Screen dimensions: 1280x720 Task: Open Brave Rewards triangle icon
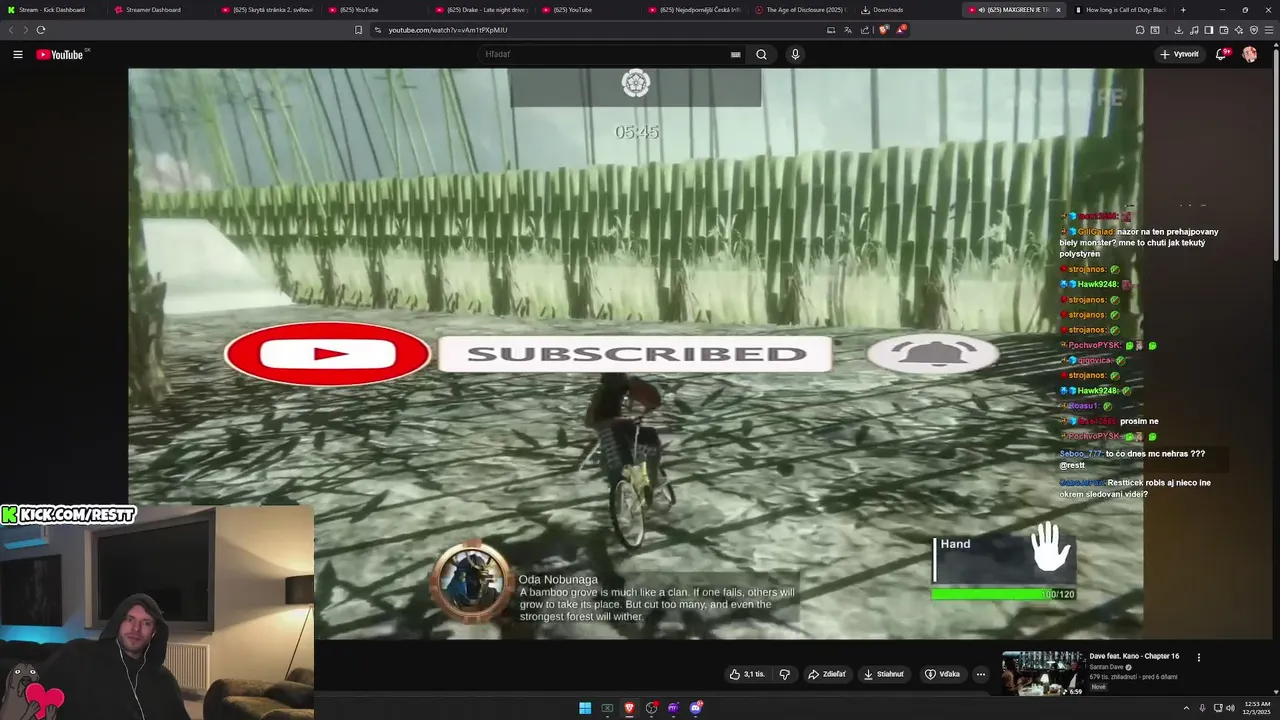(x=901, y=30)
